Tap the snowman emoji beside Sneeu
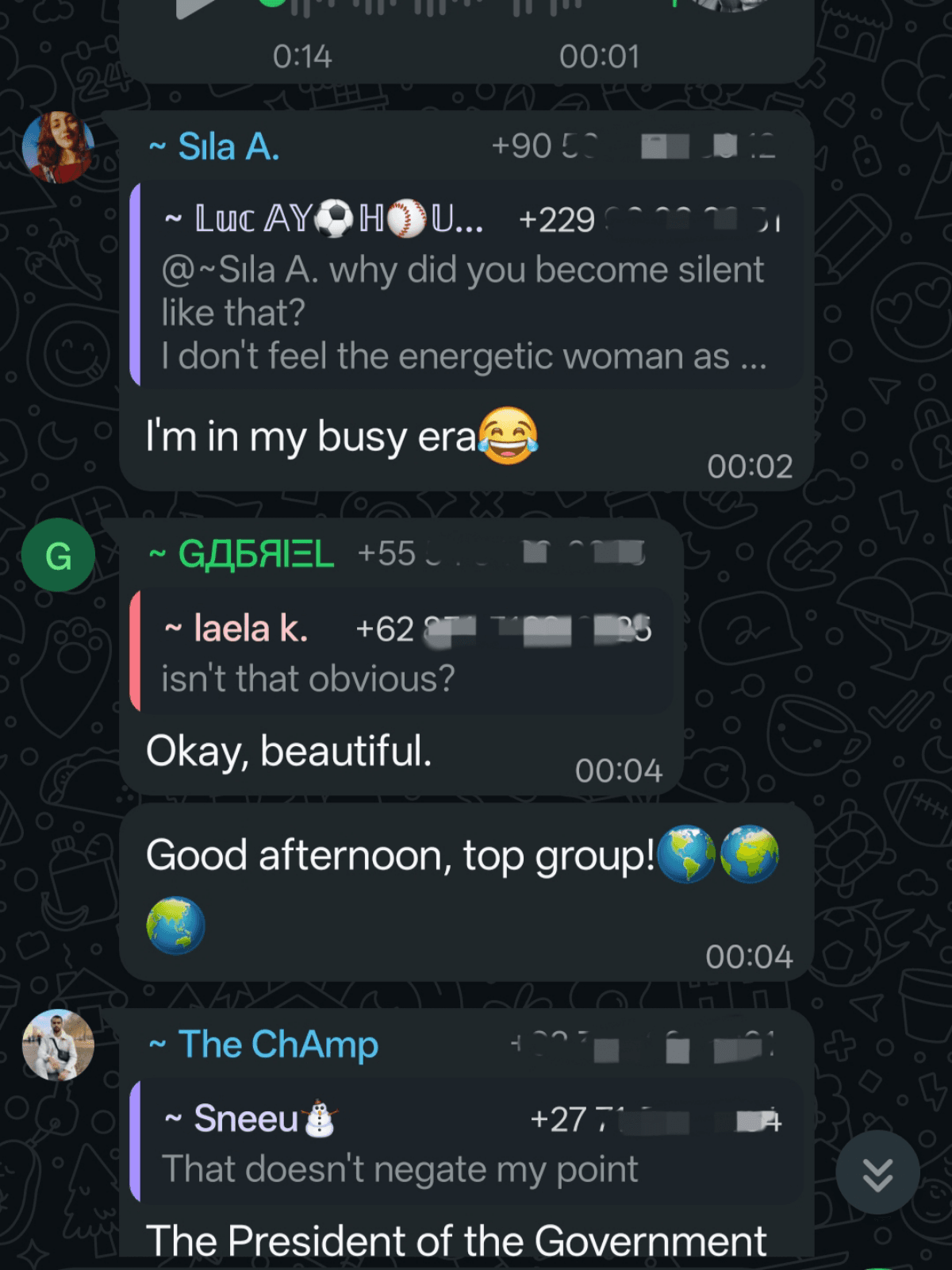The height and width of the screenshot is (1270, 952). click(320, 1118)
